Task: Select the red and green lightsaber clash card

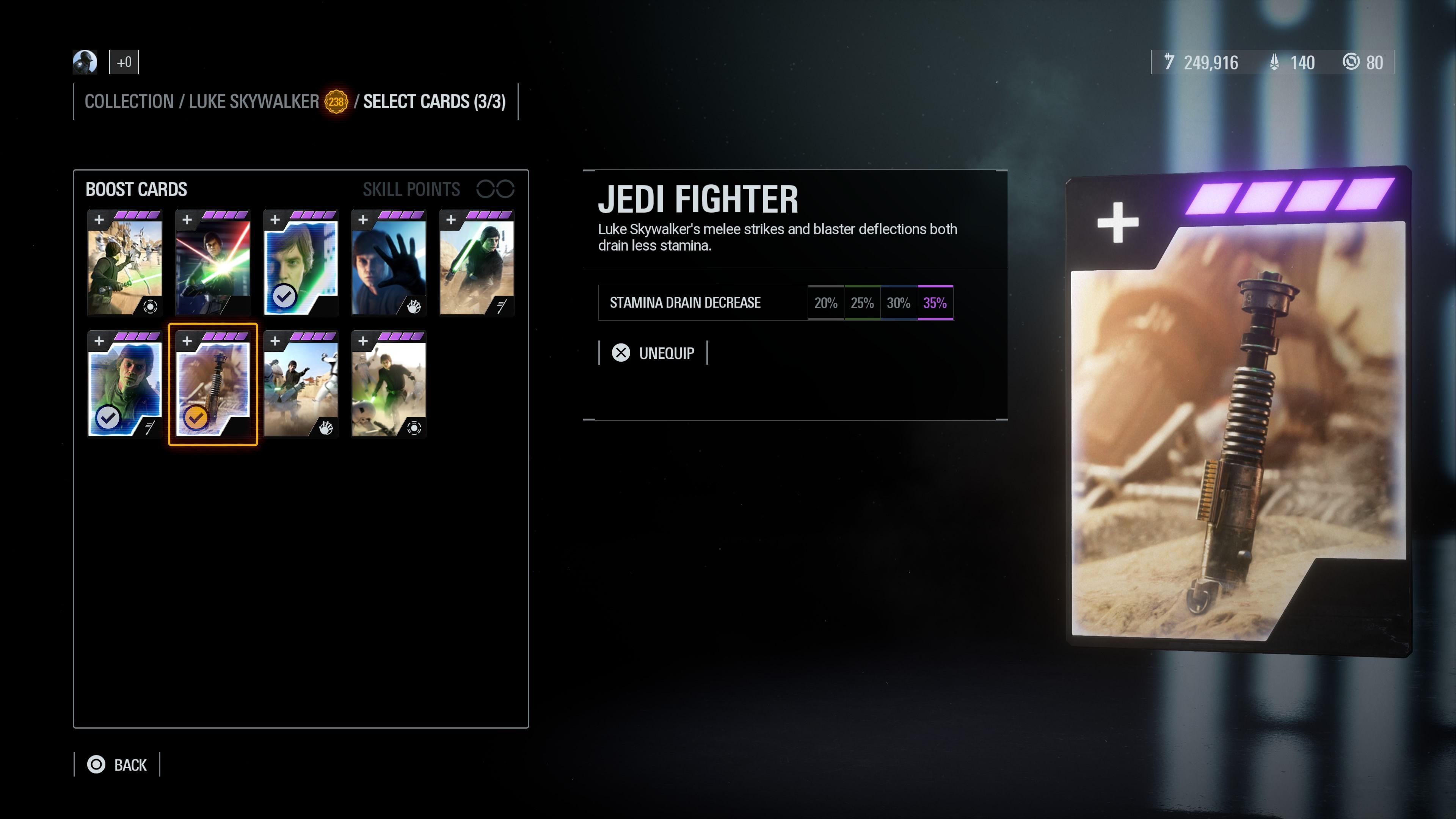Action: pos(212,263)
